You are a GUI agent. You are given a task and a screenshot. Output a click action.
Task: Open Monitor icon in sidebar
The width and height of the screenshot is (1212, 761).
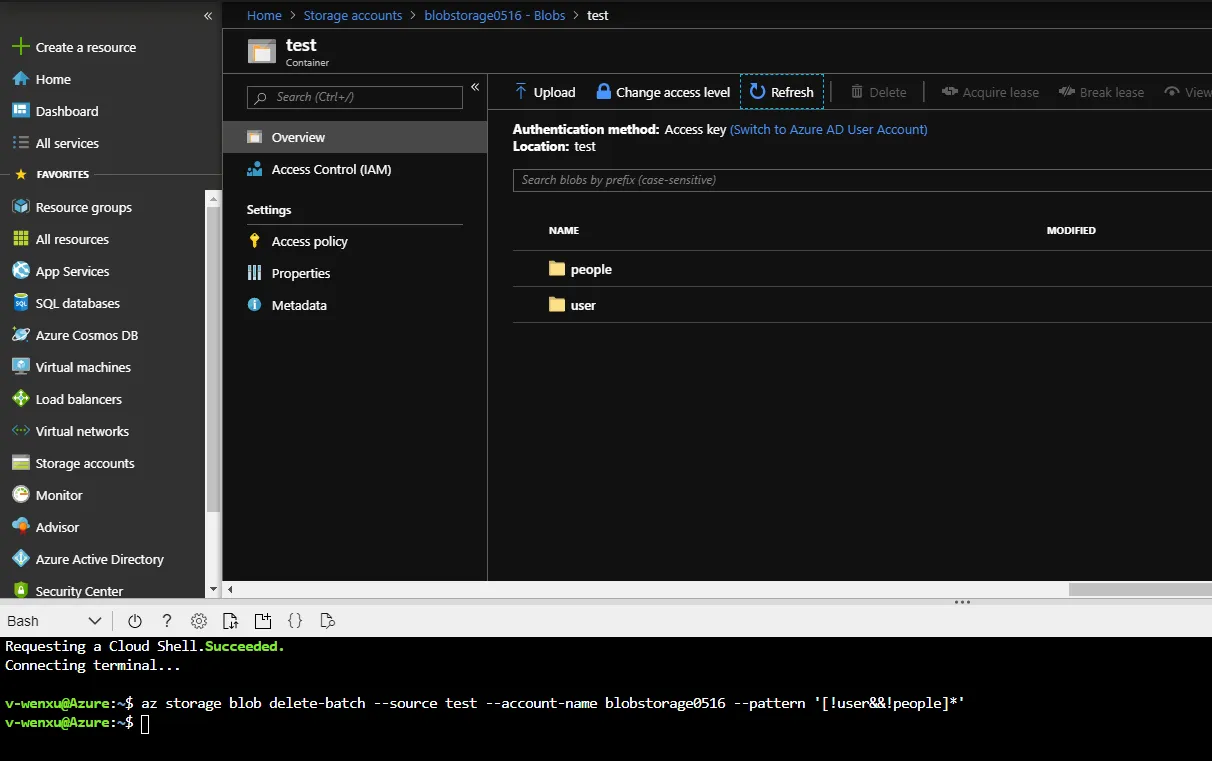point(20,495)
